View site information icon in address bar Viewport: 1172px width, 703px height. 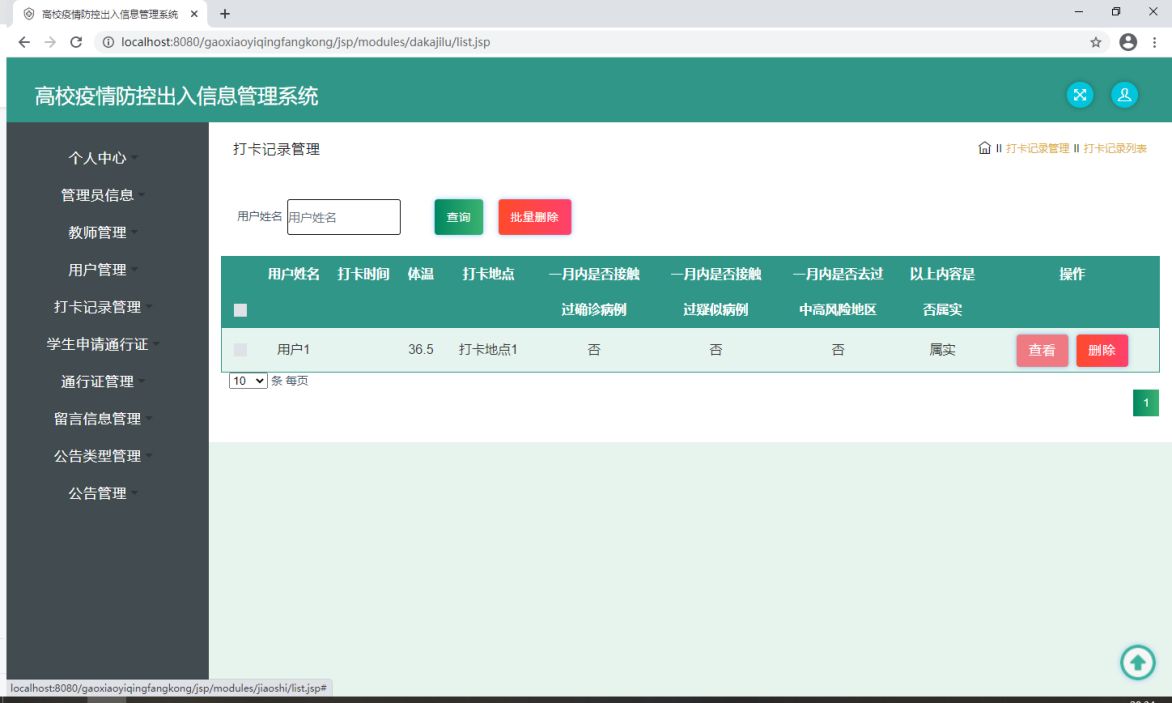[x=108, y=42]
